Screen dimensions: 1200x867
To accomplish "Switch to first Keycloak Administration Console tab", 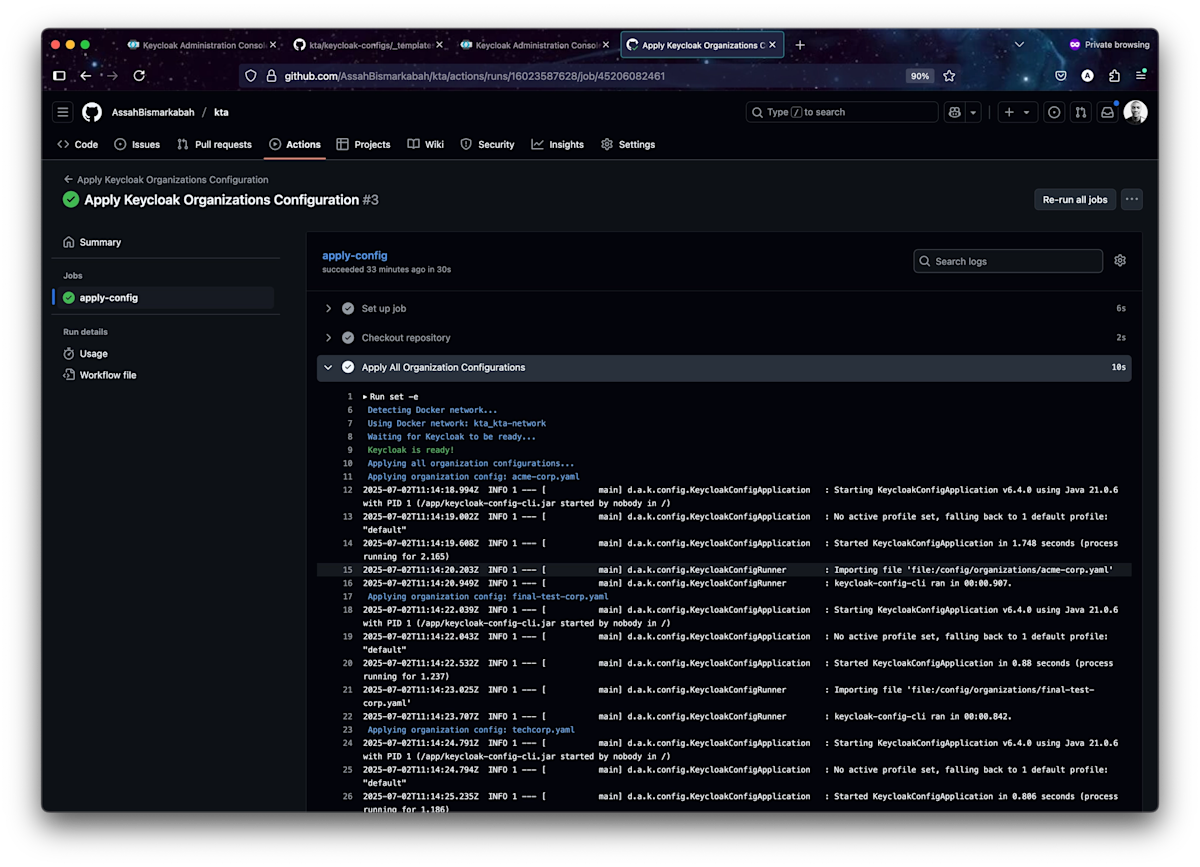I will [201, 45].
